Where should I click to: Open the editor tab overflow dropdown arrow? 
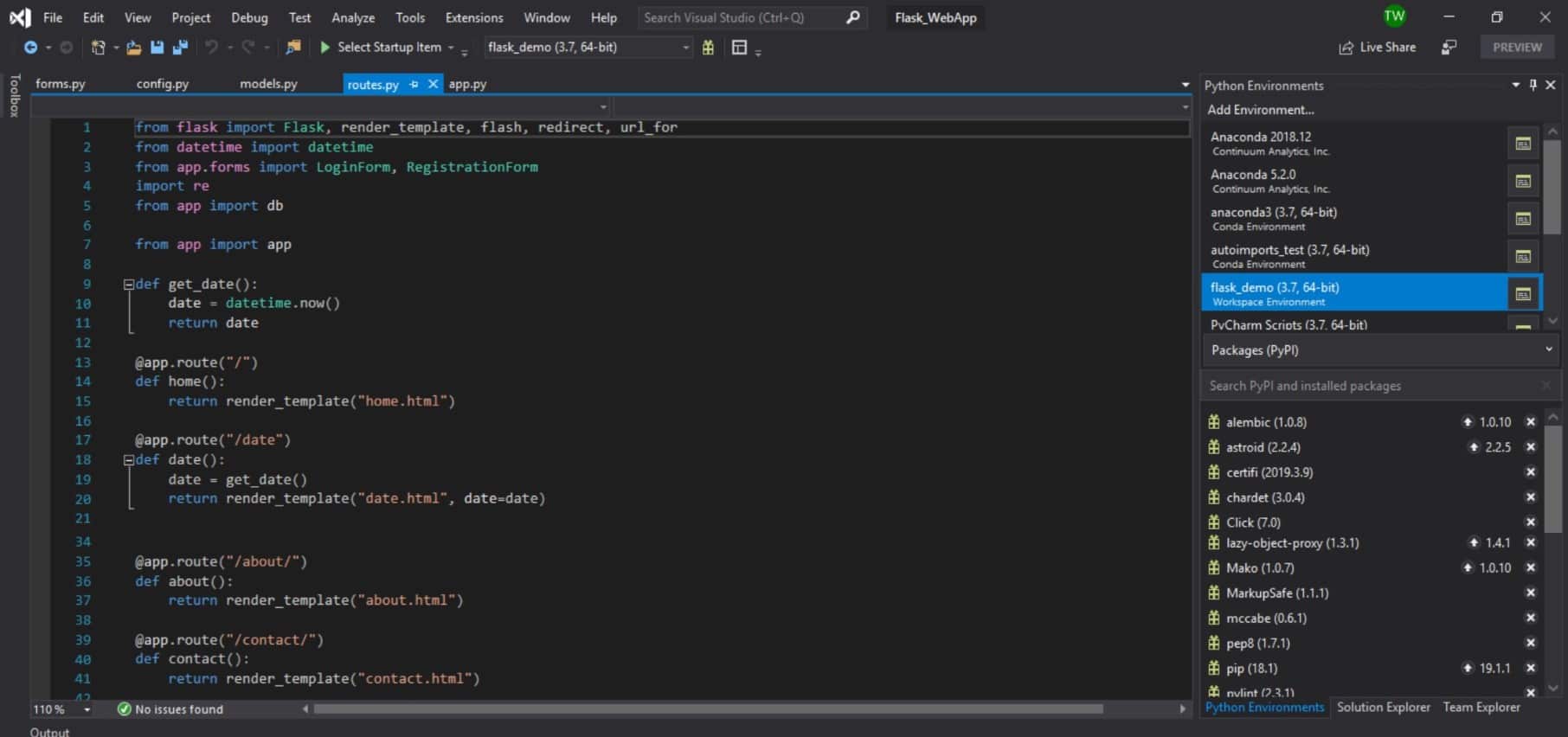point(1185,85)
